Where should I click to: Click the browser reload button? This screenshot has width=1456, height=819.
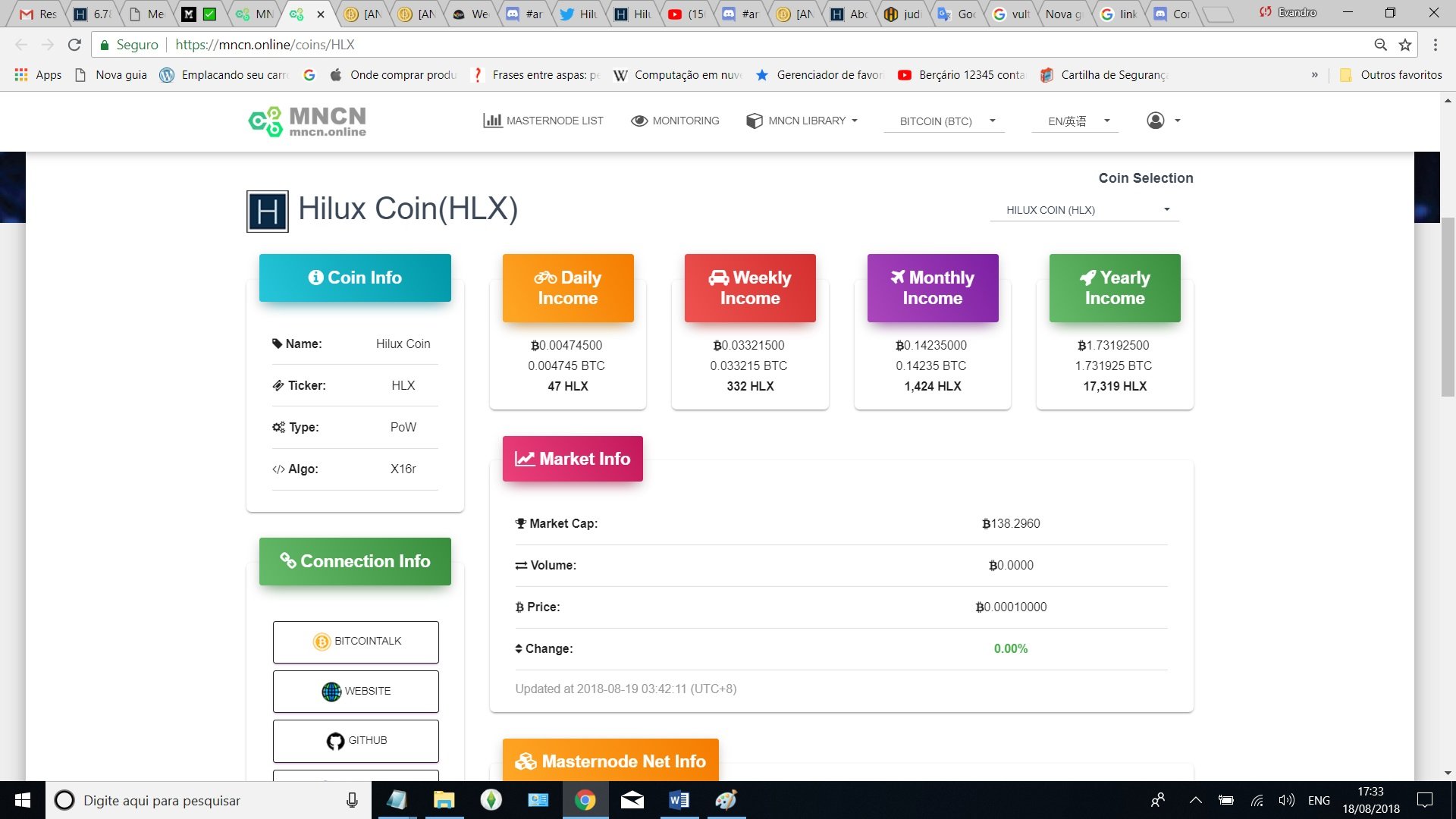[x=74, y=45]
